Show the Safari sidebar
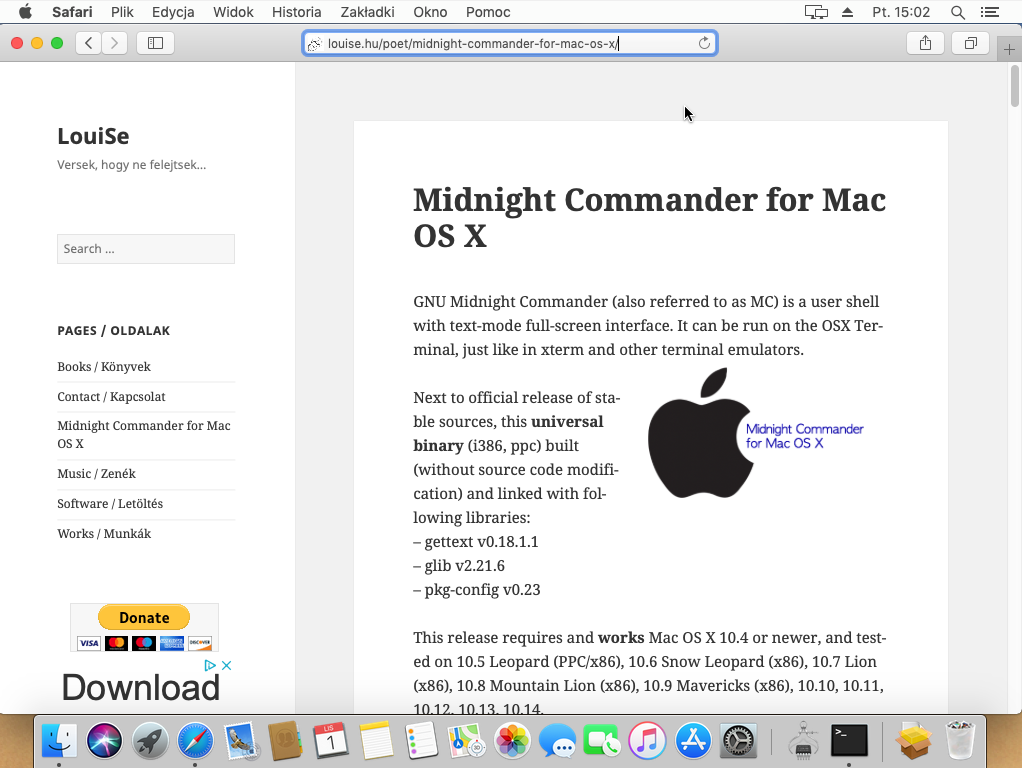This screenshot has width=1022, height=768. coord(155,43)
